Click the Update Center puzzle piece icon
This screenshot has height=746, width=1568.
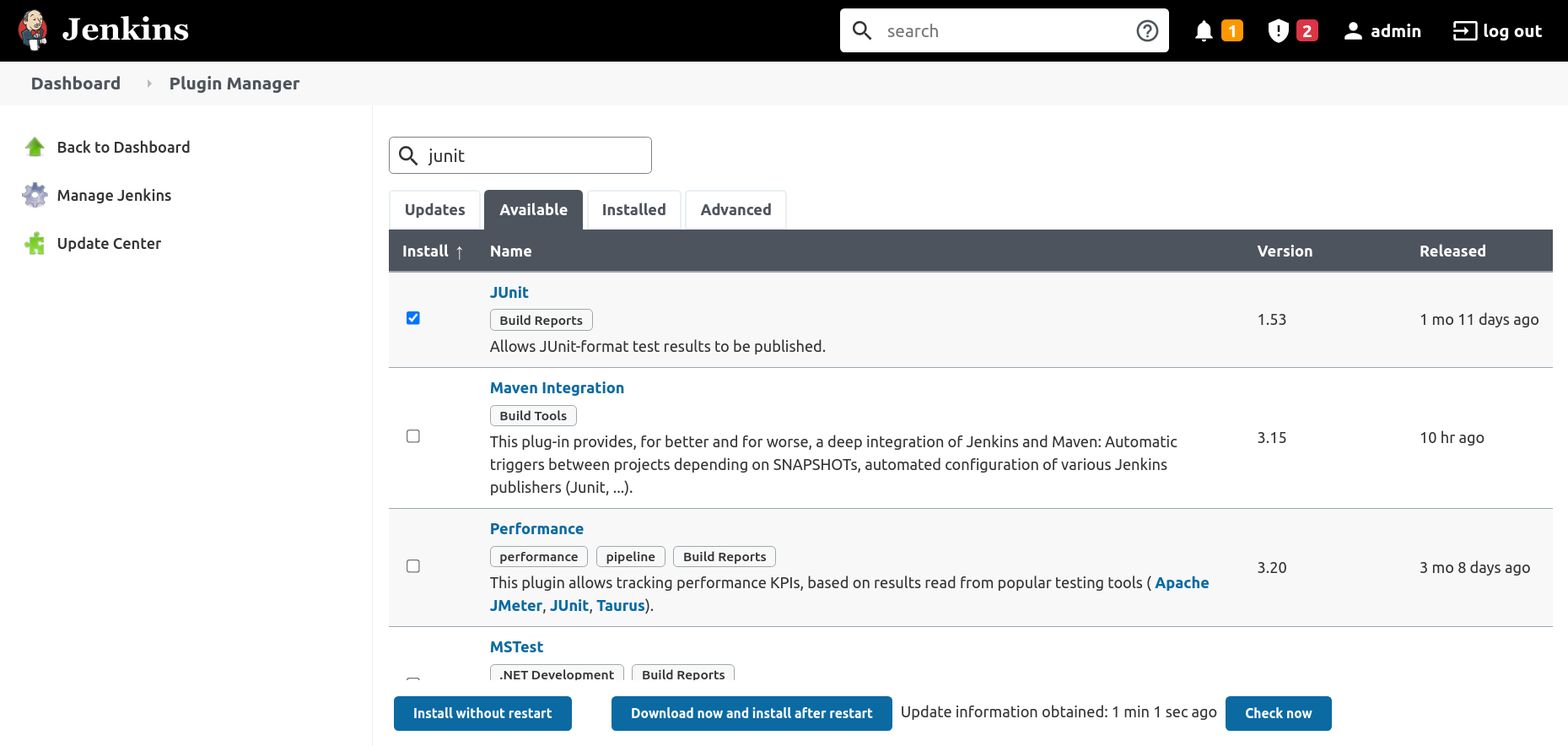pyautogui.click(x=35, y=244)
